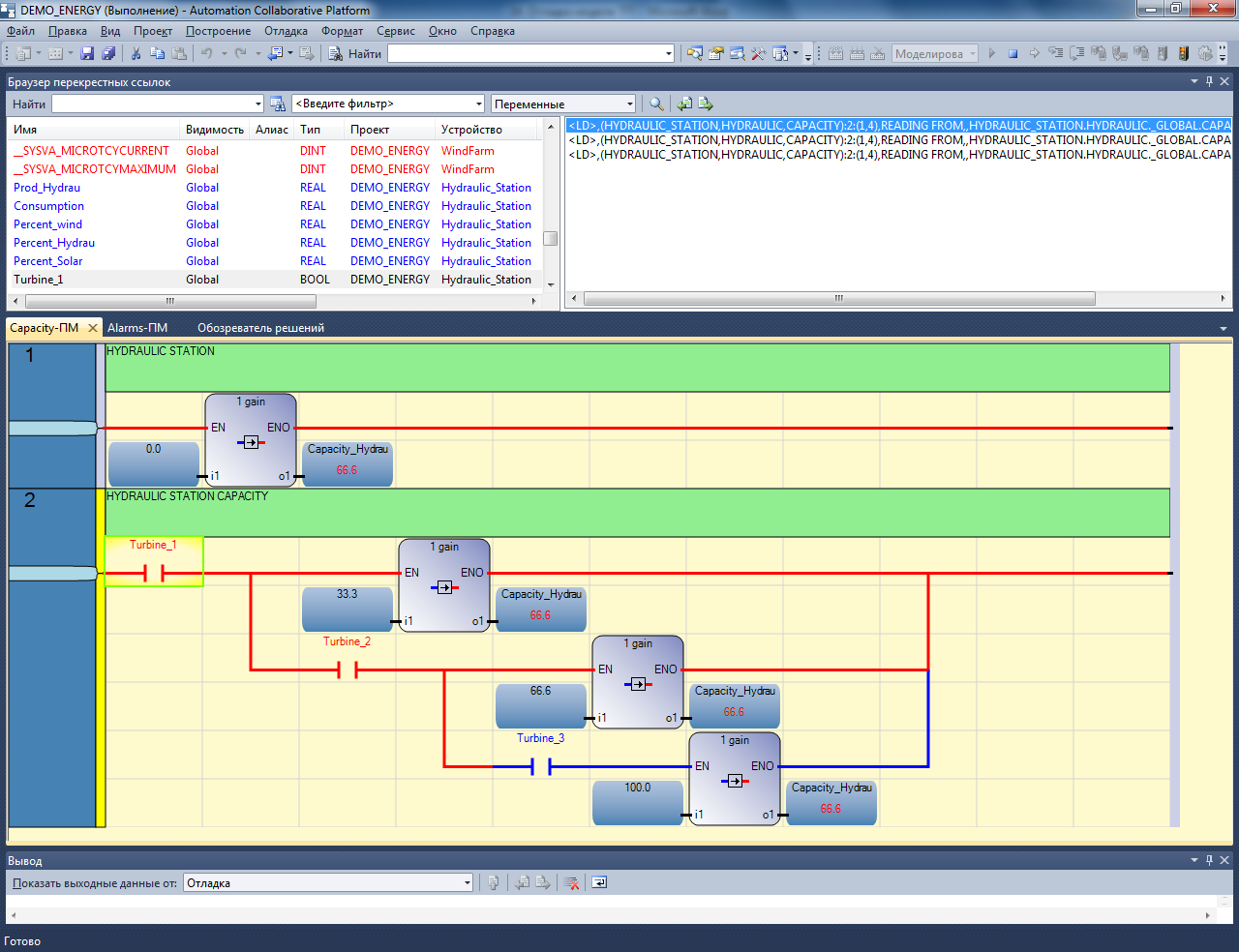Click the Save icon in toolbar
1239x952 pixels.
(x=87, y=53)
